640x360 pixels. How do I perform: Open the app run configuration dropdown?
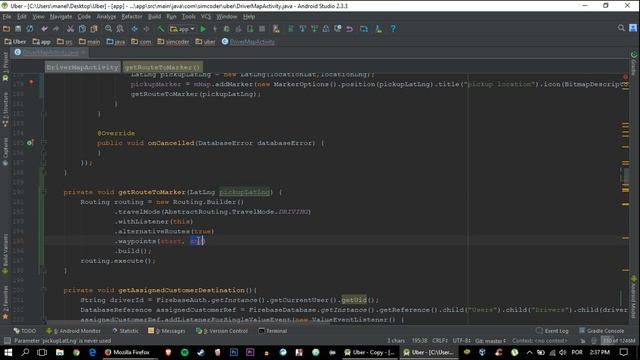point(182,29)
